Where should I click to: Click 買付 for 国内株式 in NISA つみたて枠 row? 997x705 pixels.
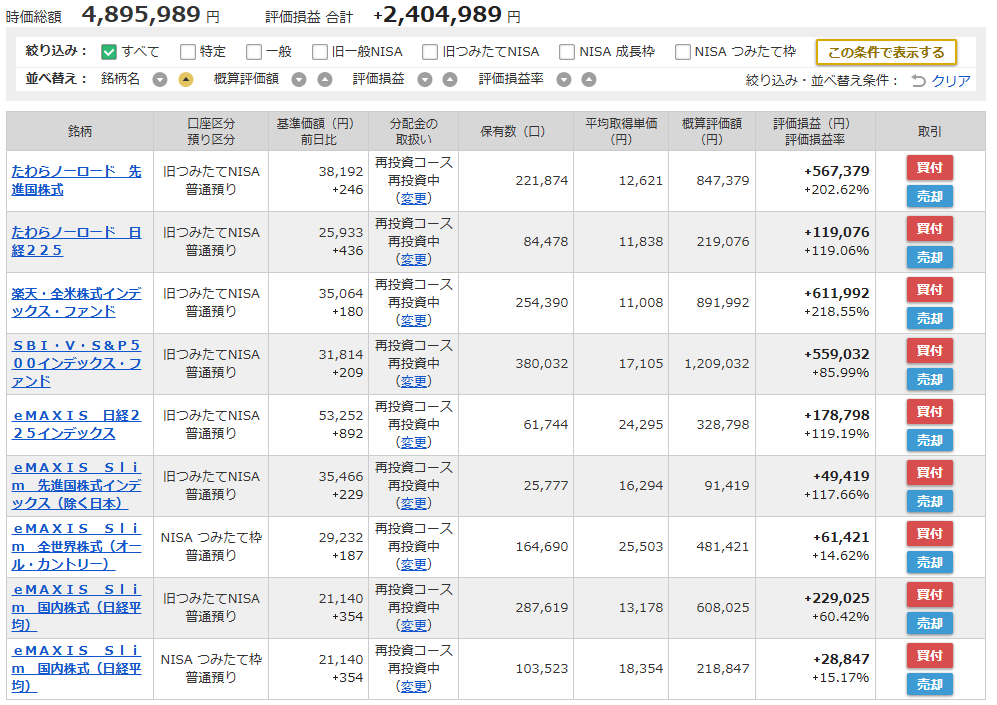pyautogui.click(x=930, y=656)
